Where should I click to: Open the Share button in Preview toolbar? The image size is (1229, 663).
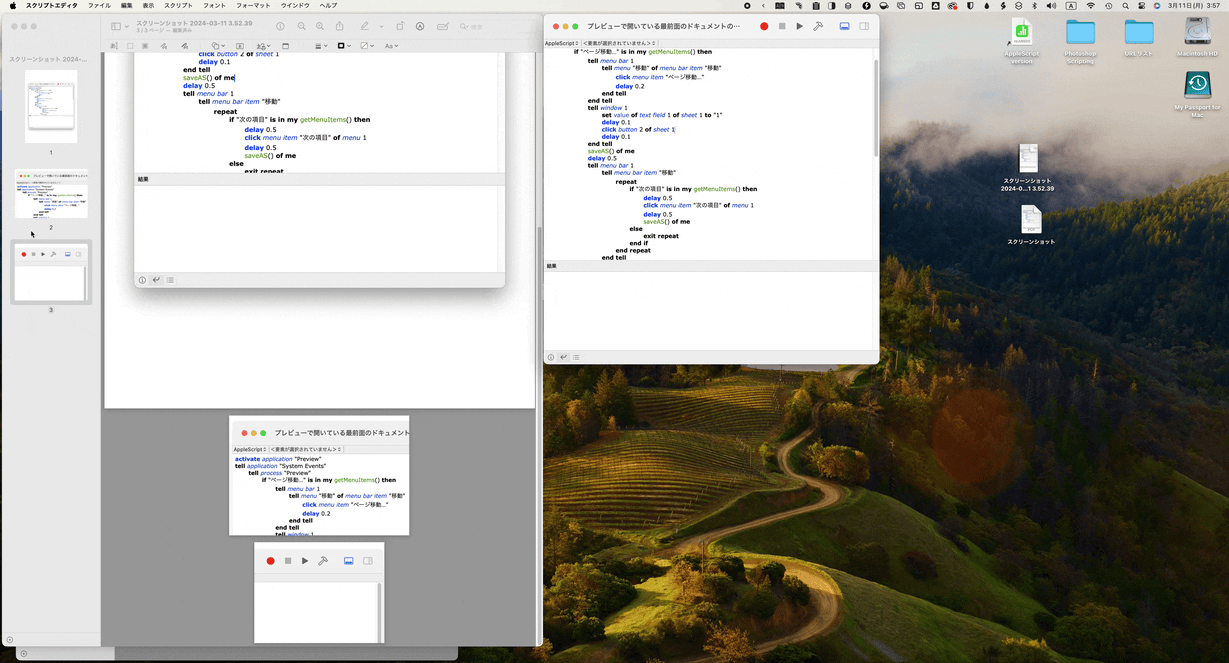tap(340, 26)
